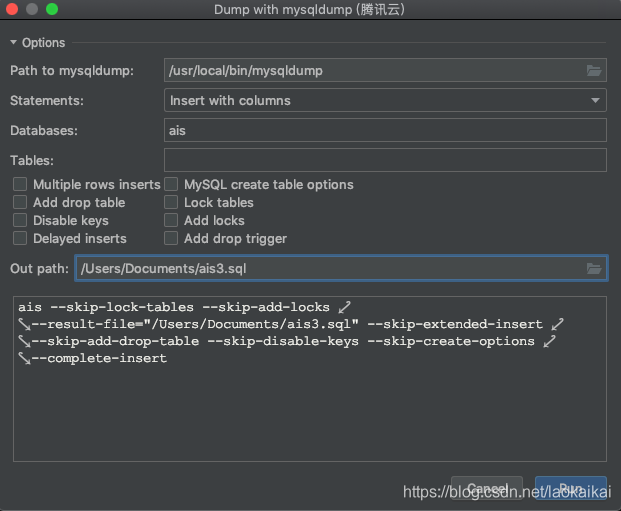Check Add drop trigger option

coord(171,239)
